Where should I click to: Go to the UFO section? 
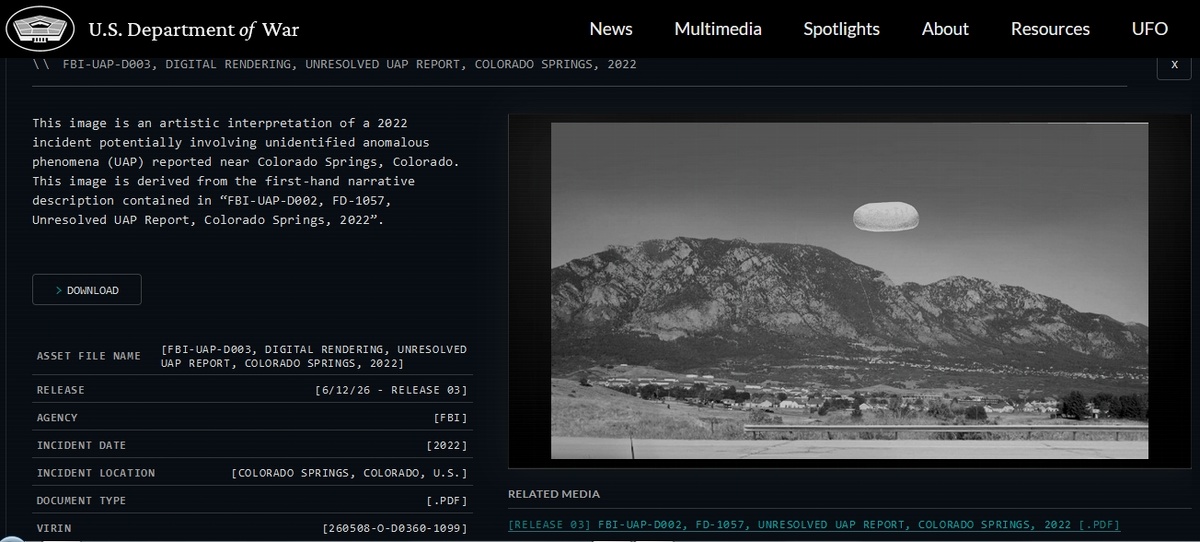point(1150,29)
